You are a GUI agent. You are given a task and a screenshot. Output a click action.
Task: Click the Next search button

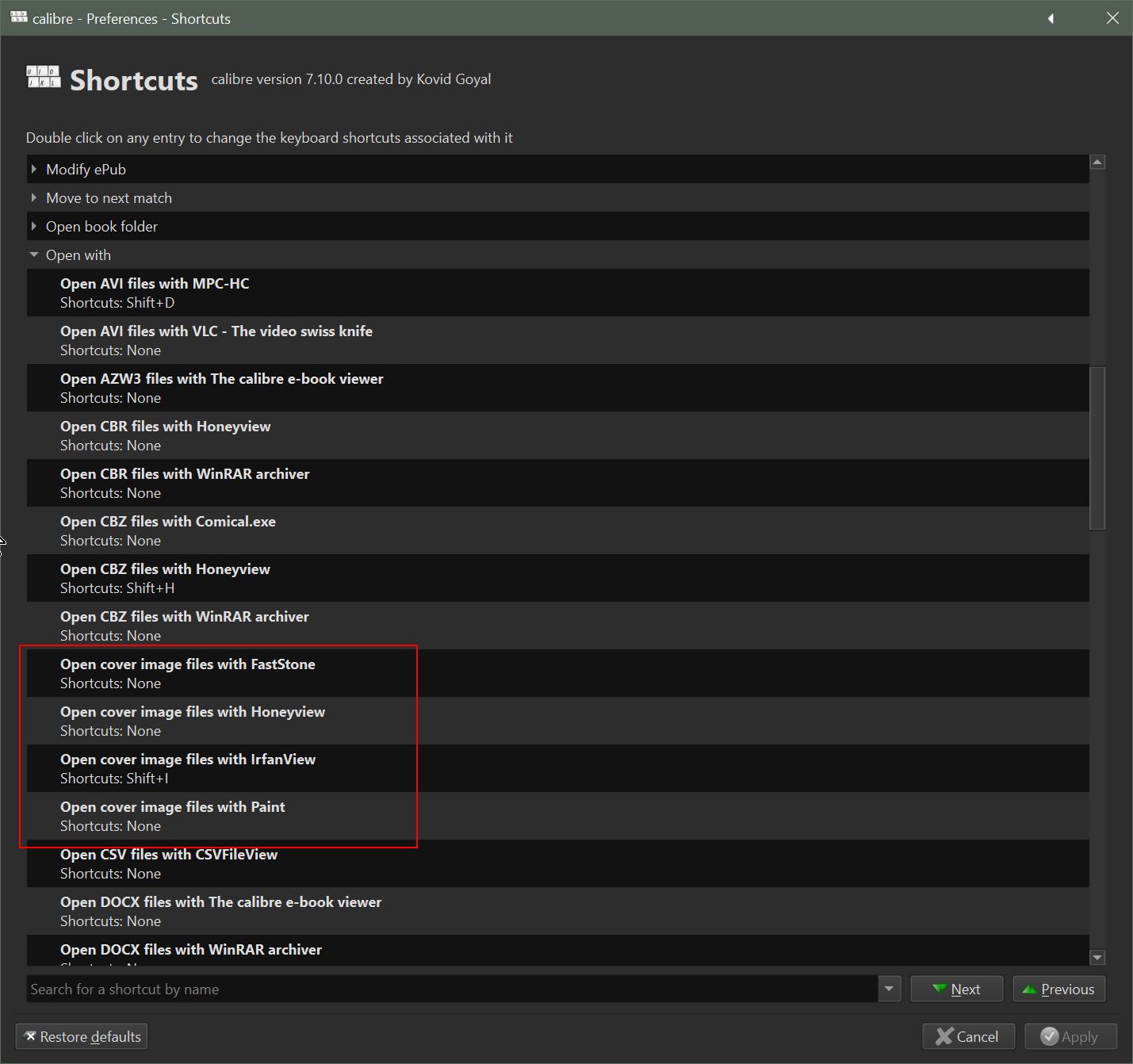point(956,989)
